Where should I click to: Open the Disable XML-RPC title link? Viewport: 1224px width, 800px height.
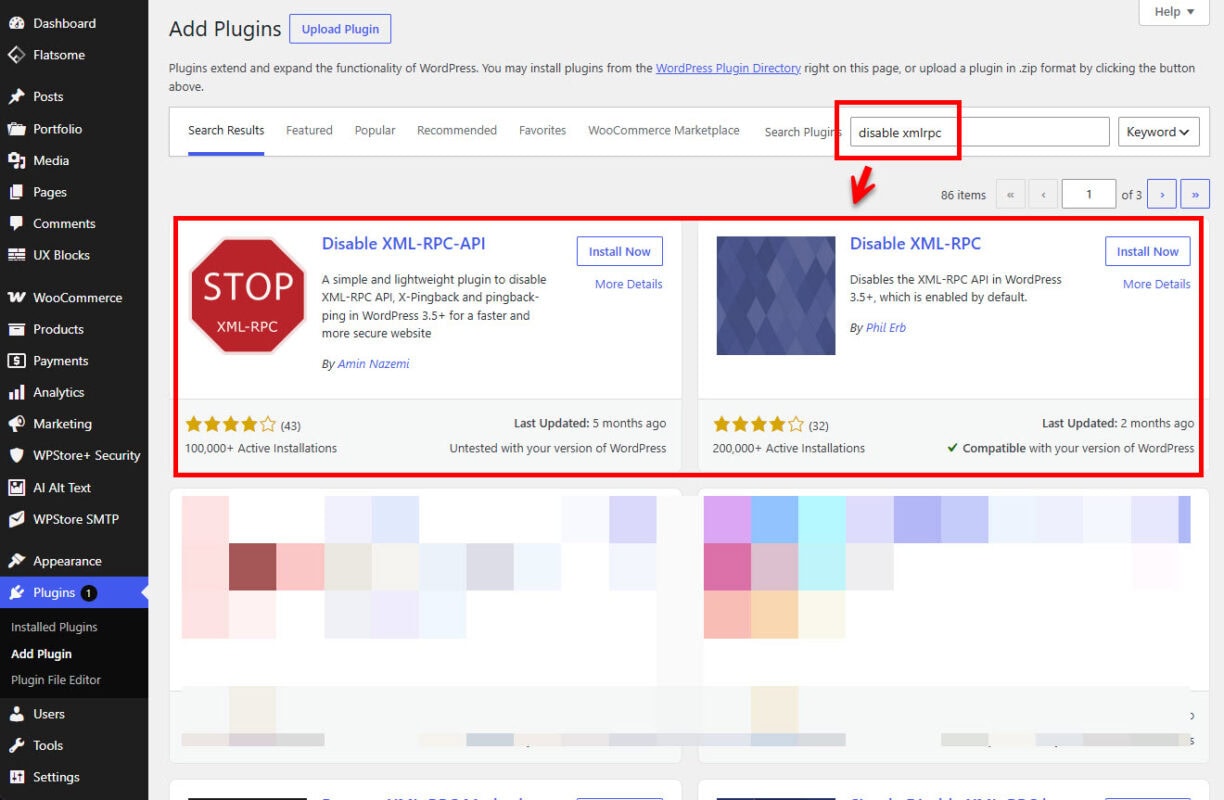916,243
